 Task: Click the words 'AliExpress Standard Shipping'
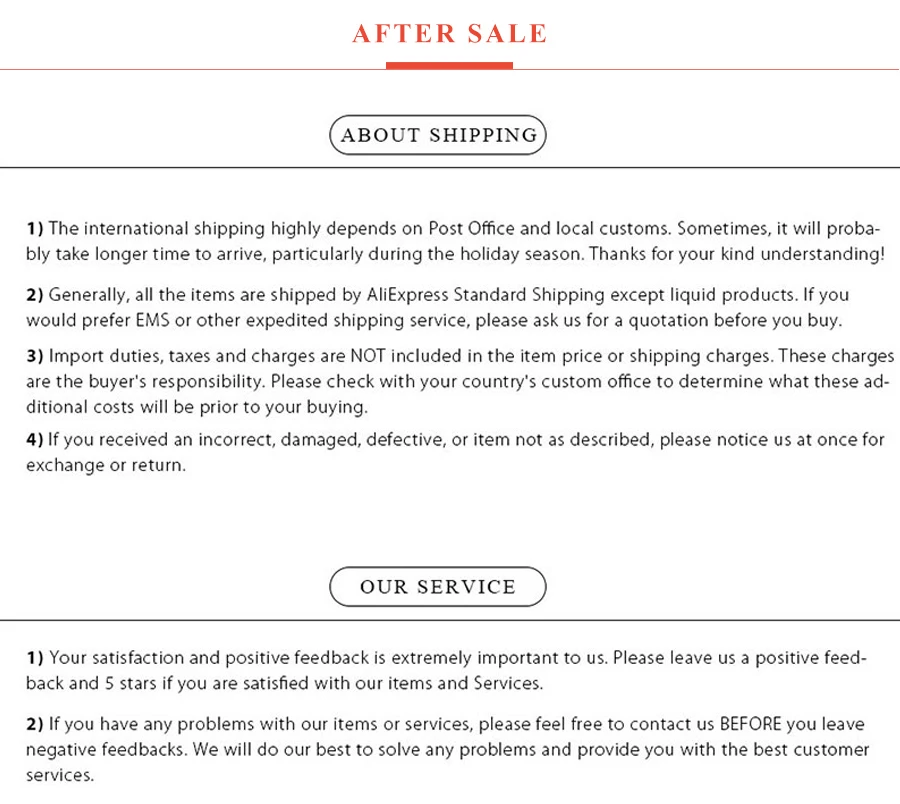tap(486, 295)
